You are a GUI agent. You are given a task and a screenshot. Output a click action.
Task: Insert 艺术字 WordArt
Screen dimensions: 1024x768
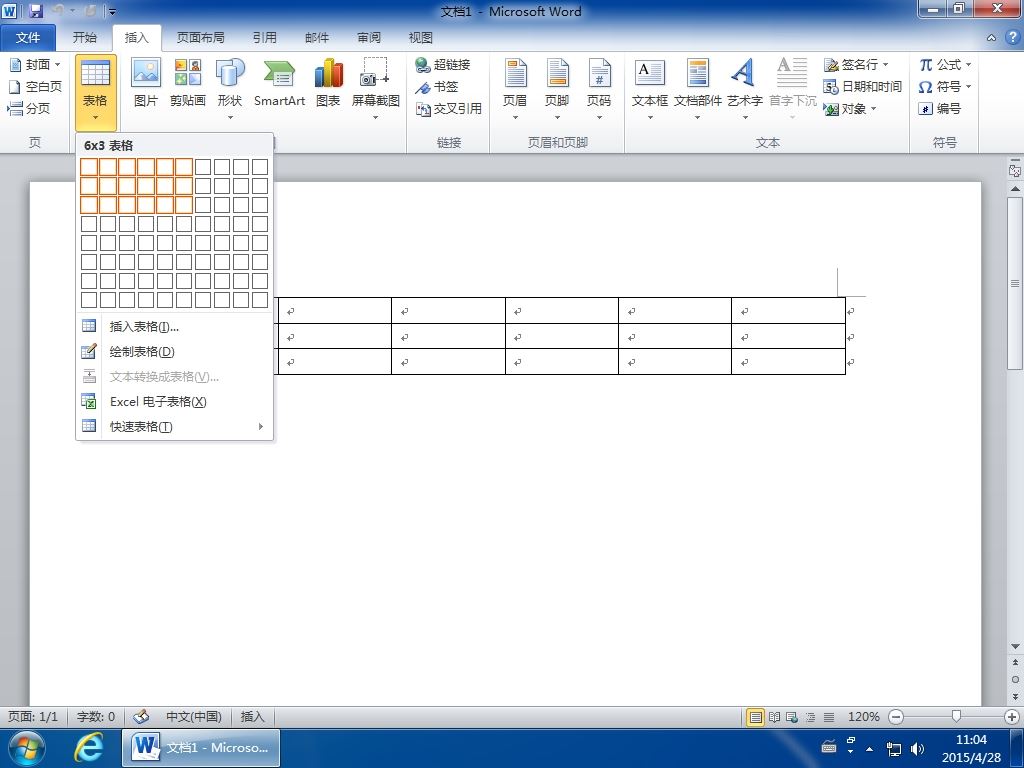click(744, 88)
